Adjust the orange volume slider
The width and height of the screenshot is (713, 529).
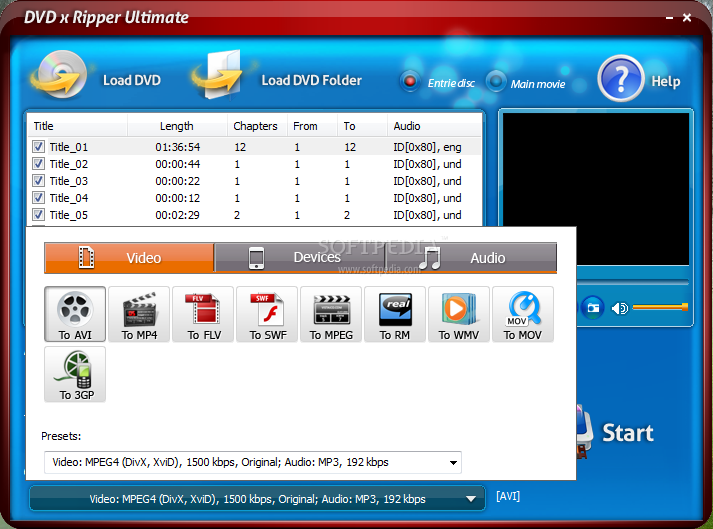(660, 307)
